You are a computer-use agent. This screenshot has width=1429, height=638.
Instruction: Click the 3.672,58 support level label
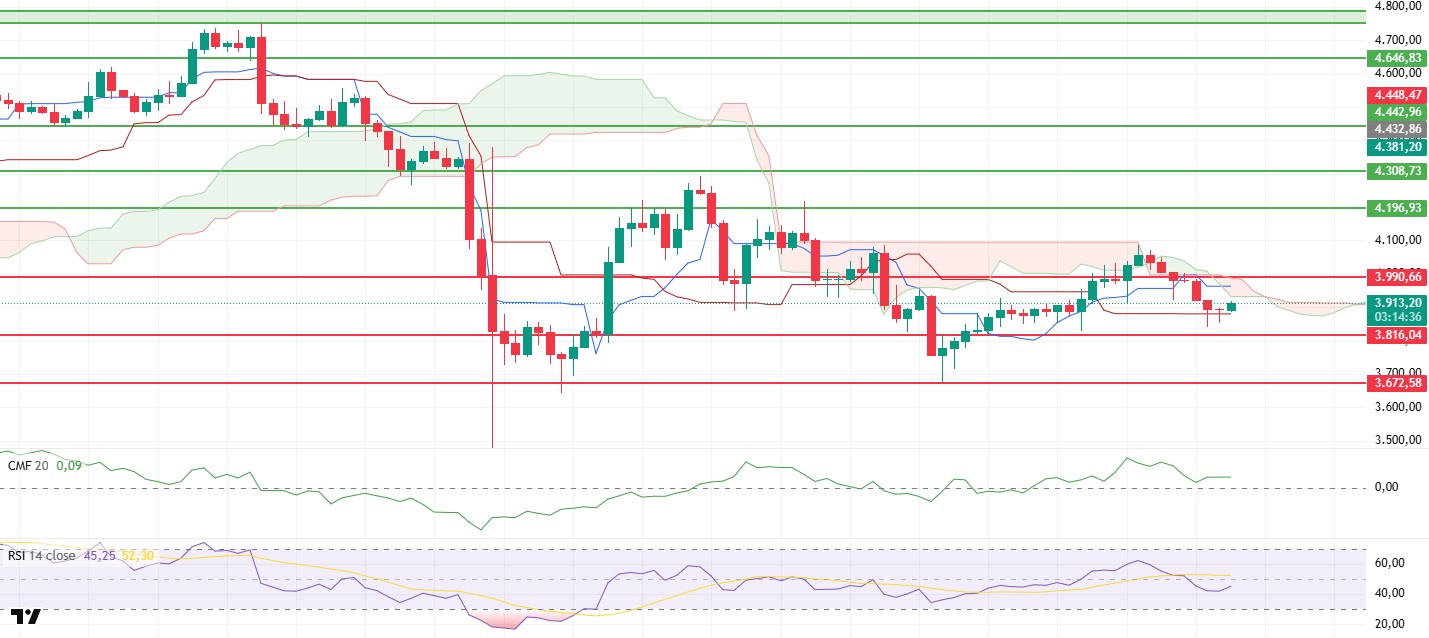click(x=1395, y=383)
